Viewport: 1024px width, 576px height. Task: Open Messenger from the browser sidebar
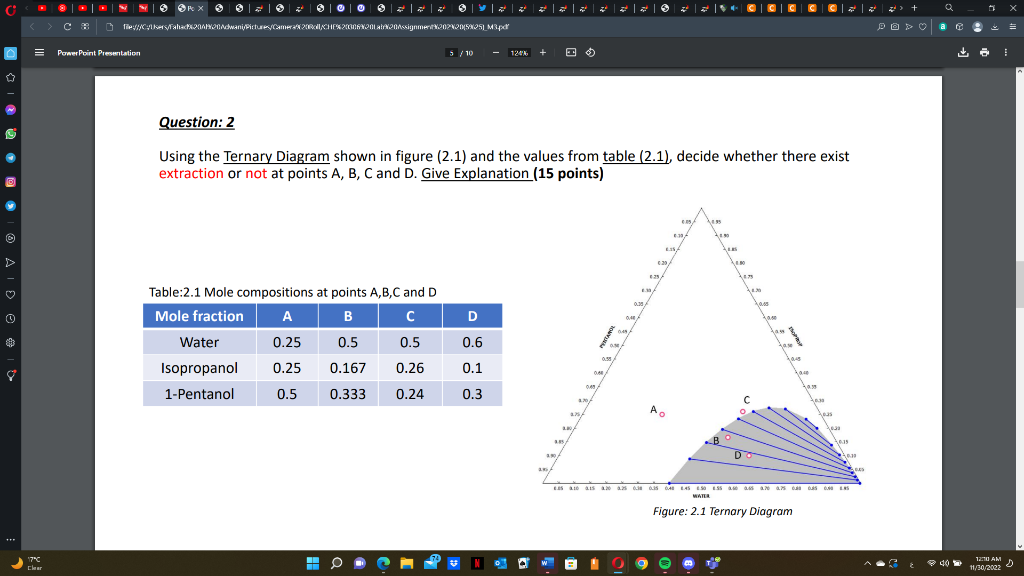(x=8, y=107)
